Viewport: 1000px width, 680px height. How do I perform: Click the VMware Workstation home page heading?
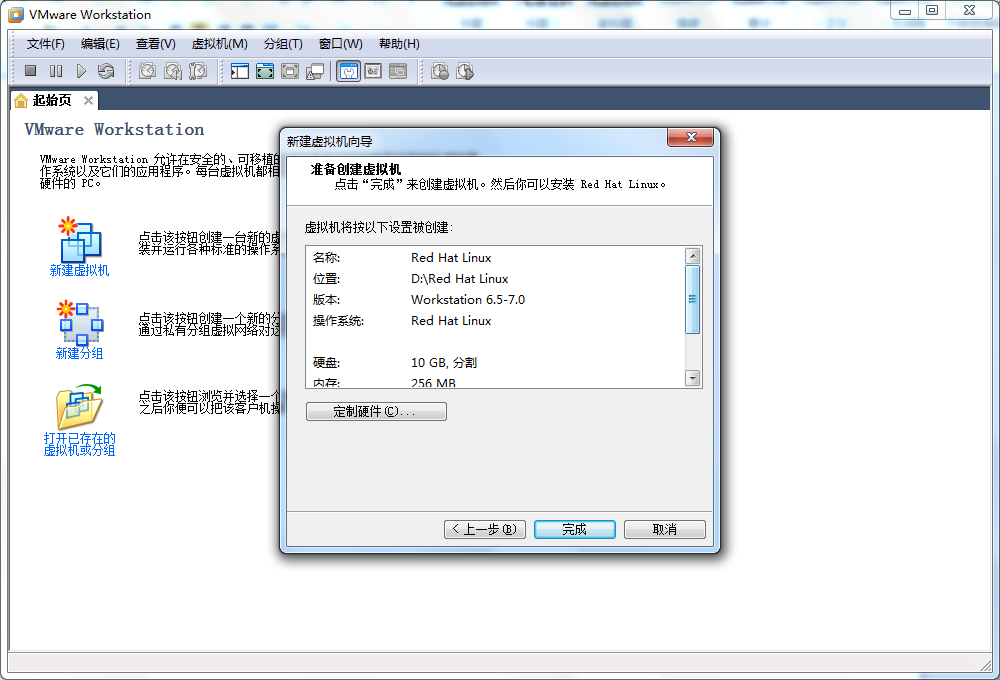(x=114, y=129)
